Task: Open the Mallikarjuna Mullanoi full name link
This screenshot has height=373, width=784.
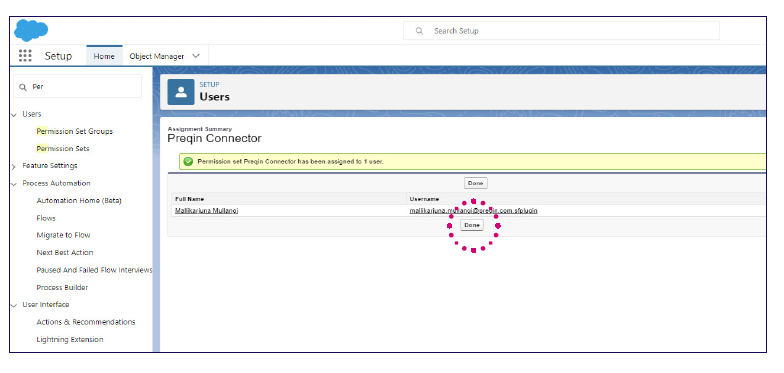Action: (206, 210)
